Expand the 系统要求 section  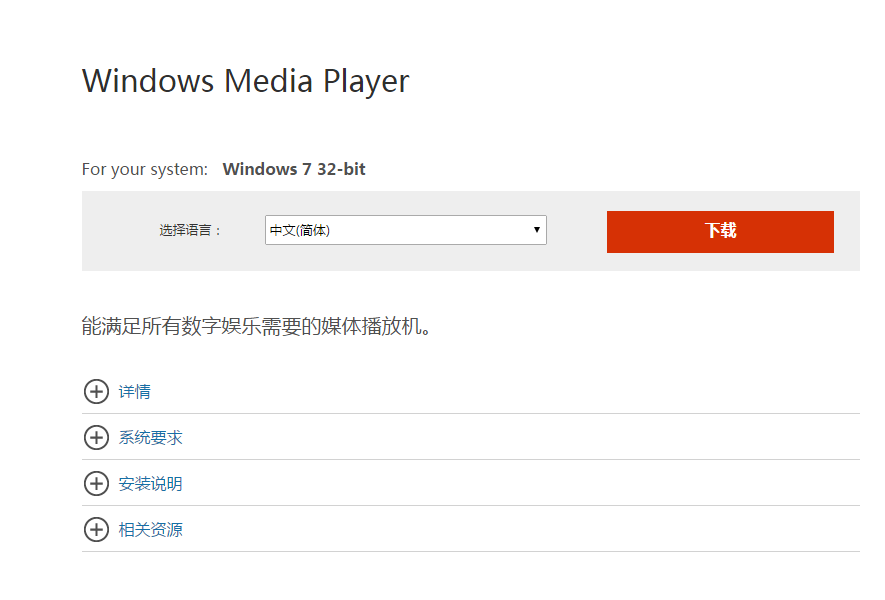pyautogui.click(x=149, y=437)
